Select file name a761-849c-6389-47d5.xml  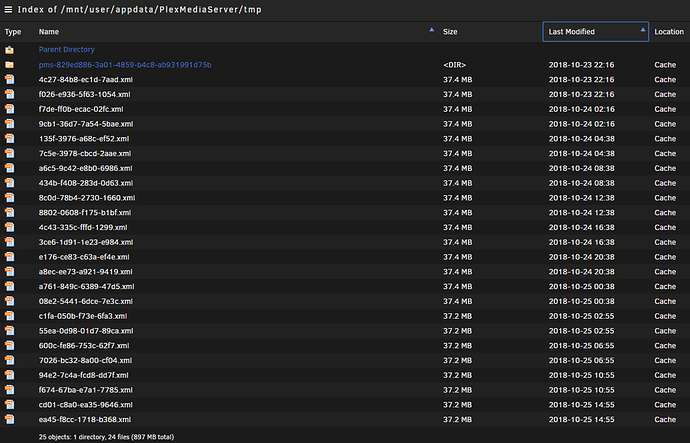[86, 286]
